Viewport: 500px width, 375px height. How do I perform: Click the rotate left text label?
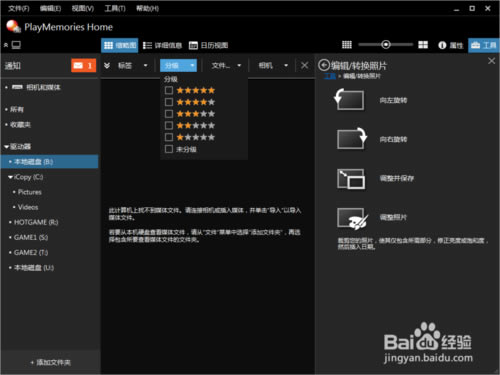[x=393, y=100]
